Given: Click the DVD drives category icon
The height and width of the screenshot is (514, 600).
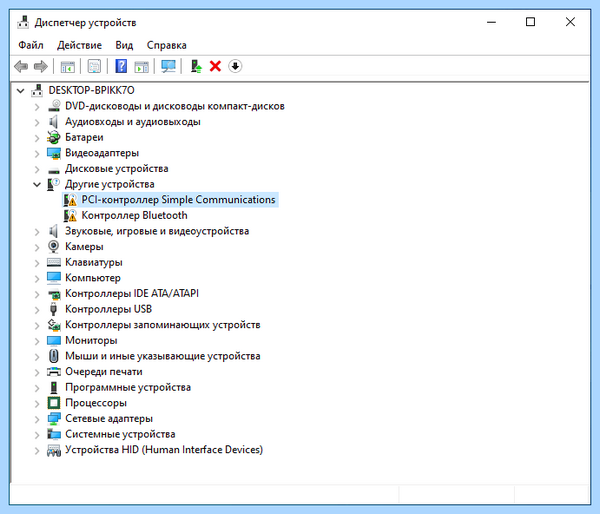Looking at the screenshot, I should 54,106.
